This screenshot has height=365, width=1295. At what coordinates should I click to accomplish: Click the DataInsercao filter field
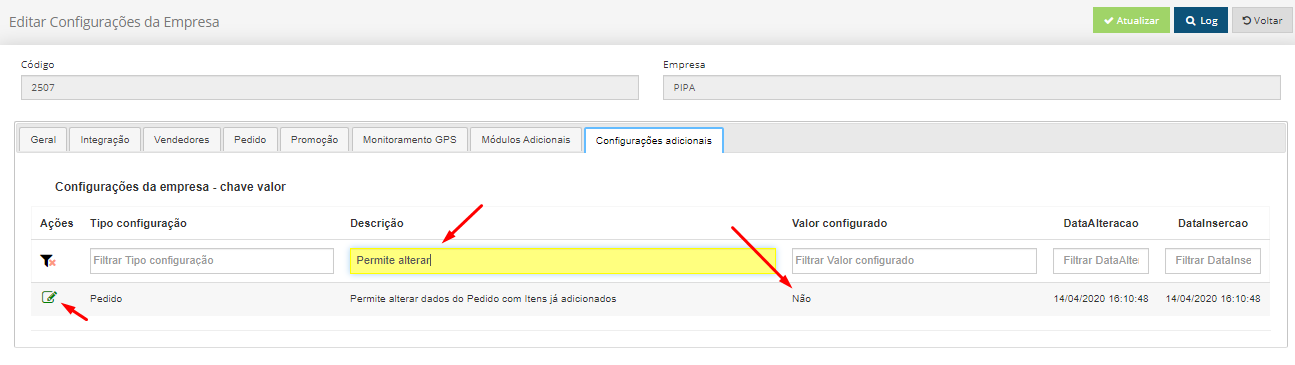[x=1214, y=261]
